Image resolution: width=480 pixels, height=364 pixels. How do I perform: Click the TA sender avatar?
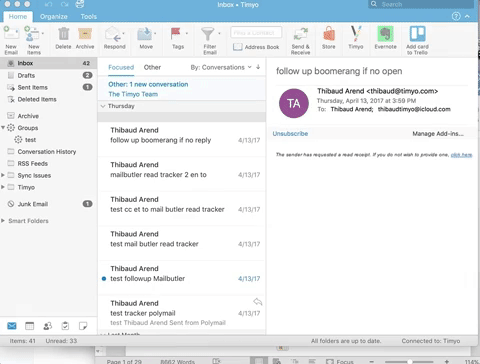(294, 103)
